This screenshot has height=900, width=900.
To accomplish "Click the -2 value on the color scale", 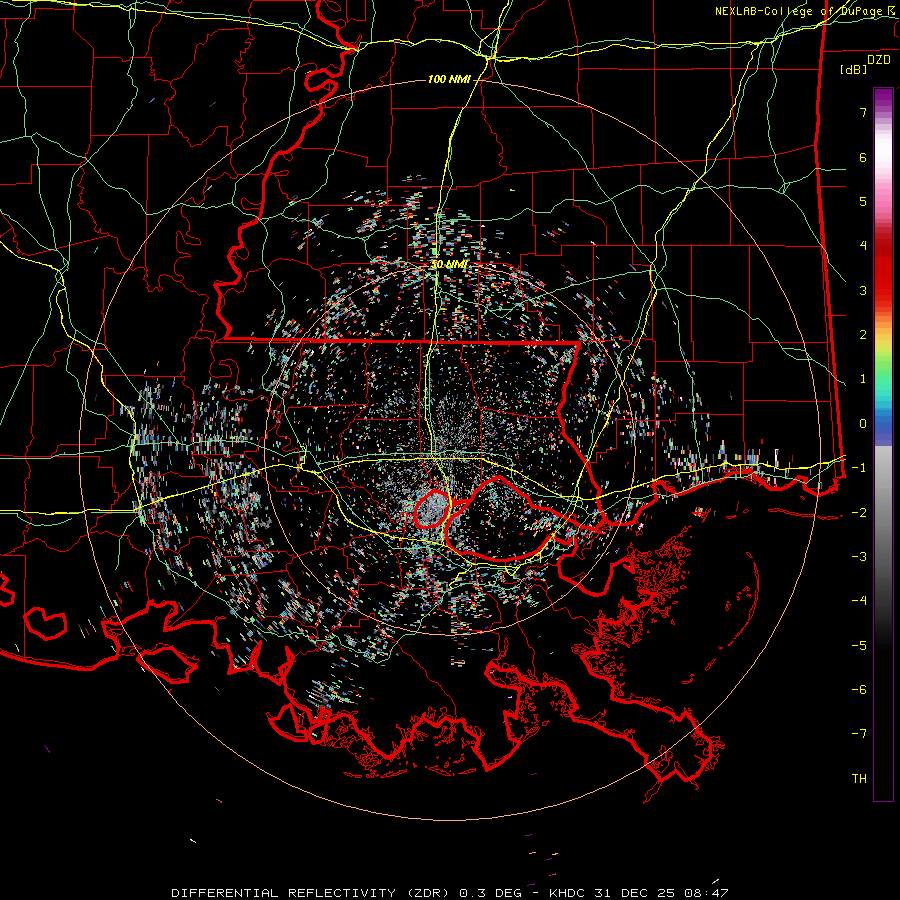I will (859, 512).
